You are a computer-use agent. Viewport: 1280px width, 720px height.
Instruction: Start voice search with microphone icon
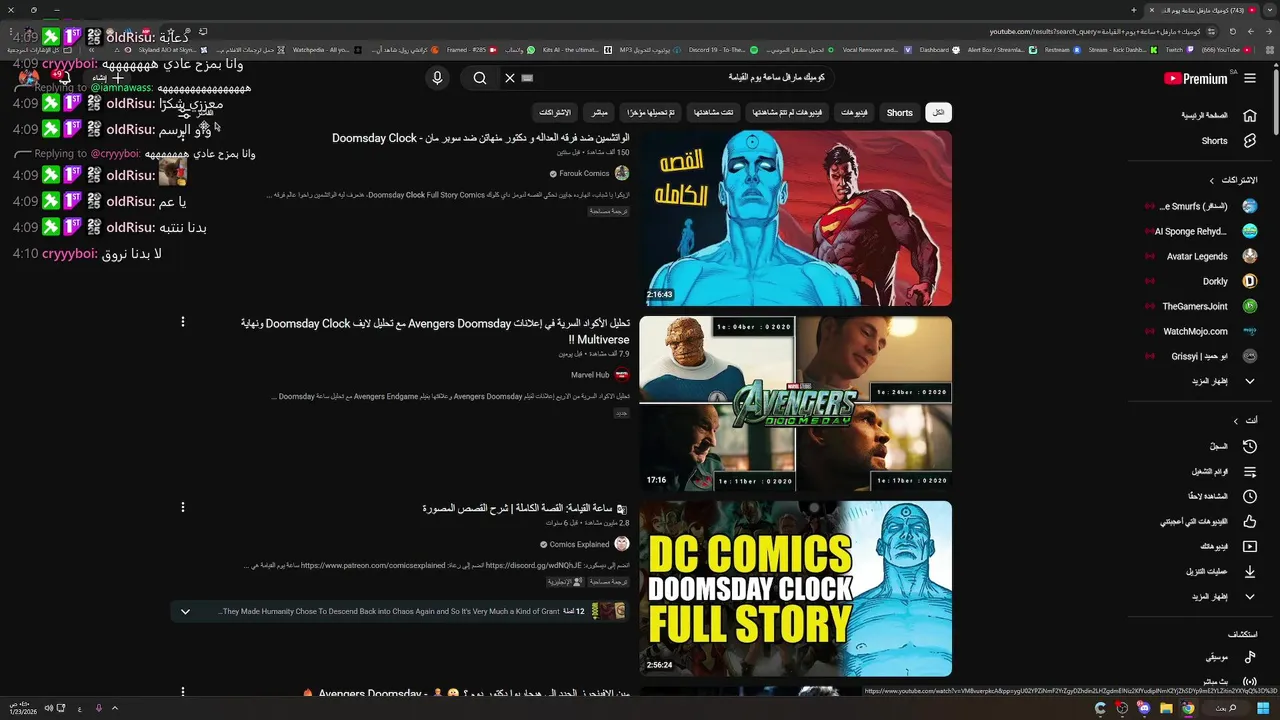437,78
